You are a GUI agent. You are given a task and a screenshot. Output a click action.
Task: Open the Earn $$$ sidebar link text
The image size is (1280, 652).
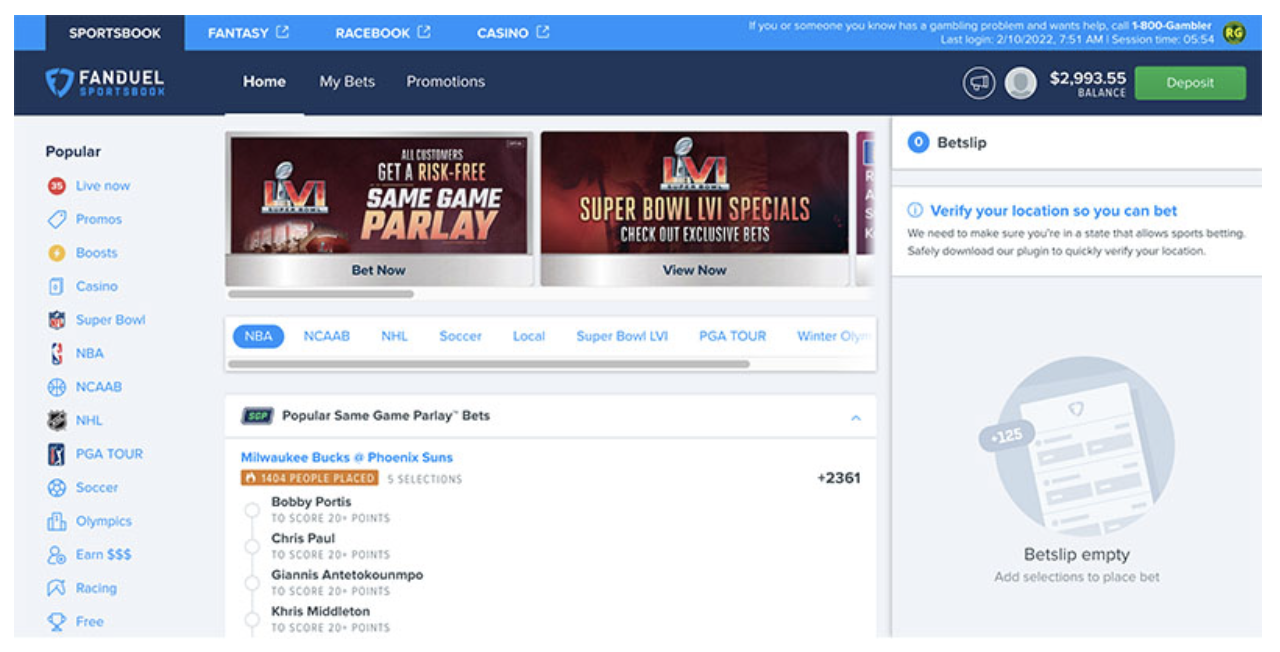pos(104,555)
